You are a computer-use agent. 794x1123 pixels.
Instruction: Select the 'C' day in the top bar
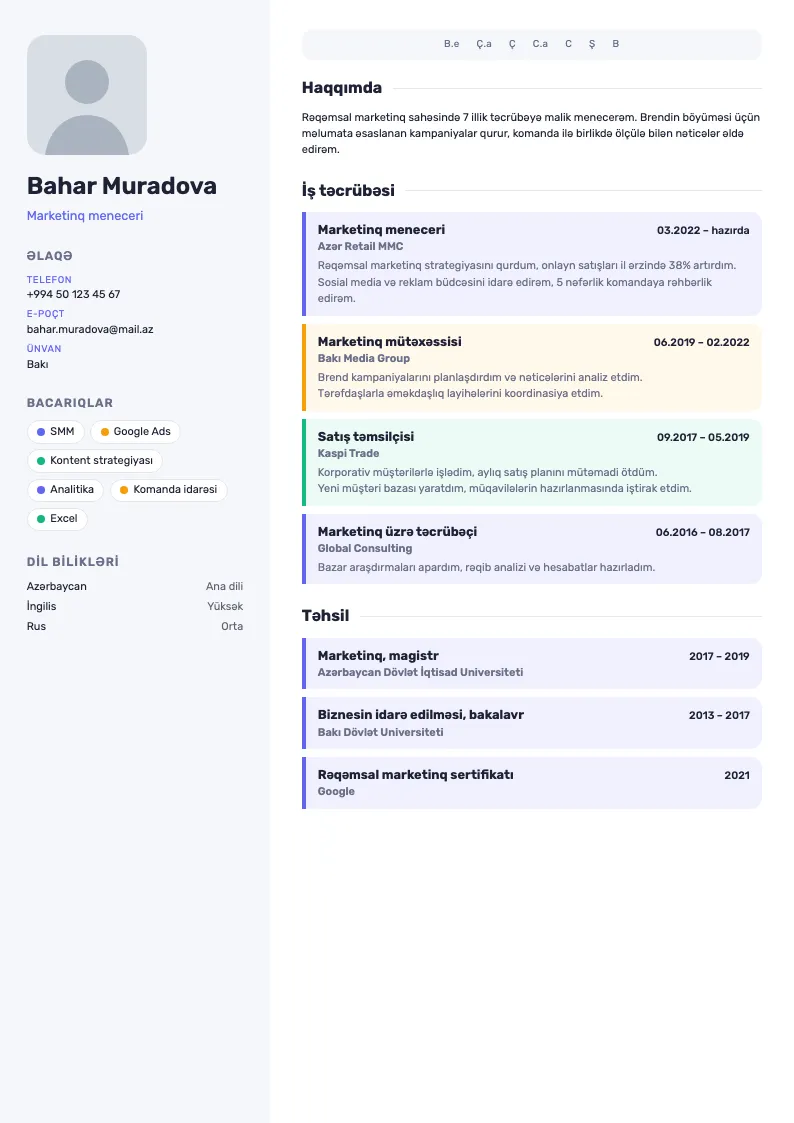coord(568,44)
